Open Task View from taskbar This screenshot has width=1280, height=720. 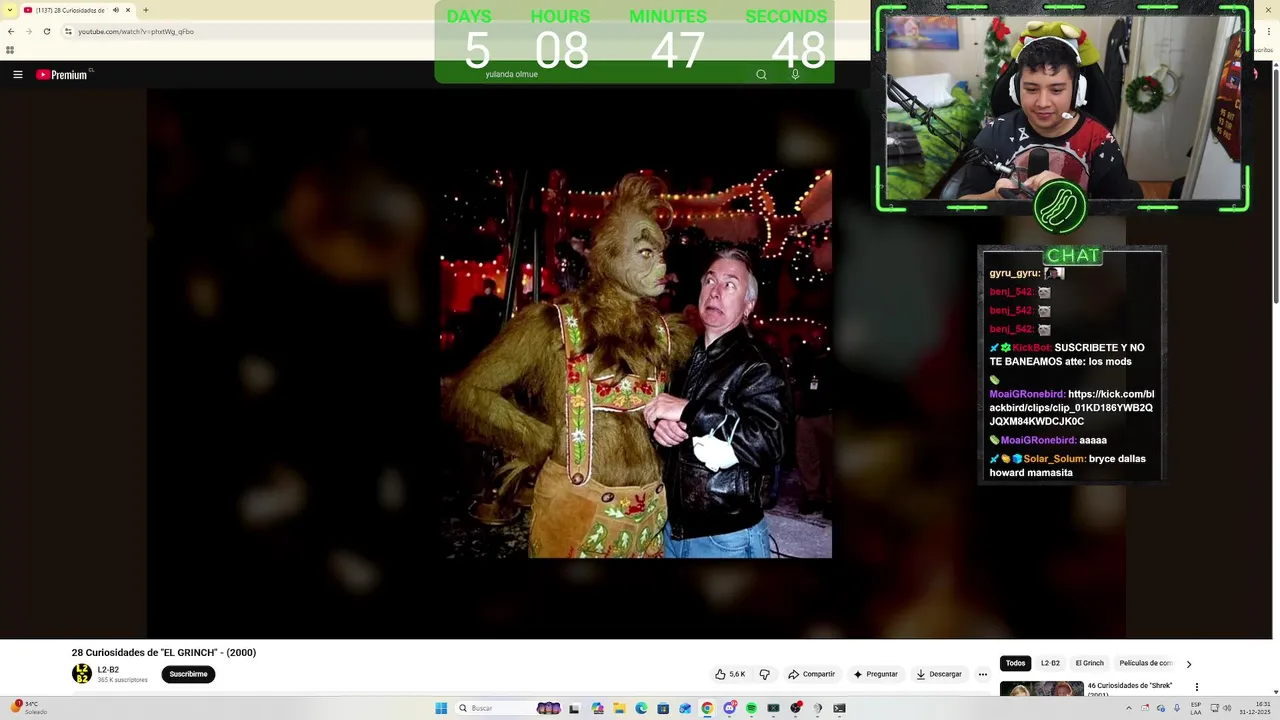click(574, 708)
